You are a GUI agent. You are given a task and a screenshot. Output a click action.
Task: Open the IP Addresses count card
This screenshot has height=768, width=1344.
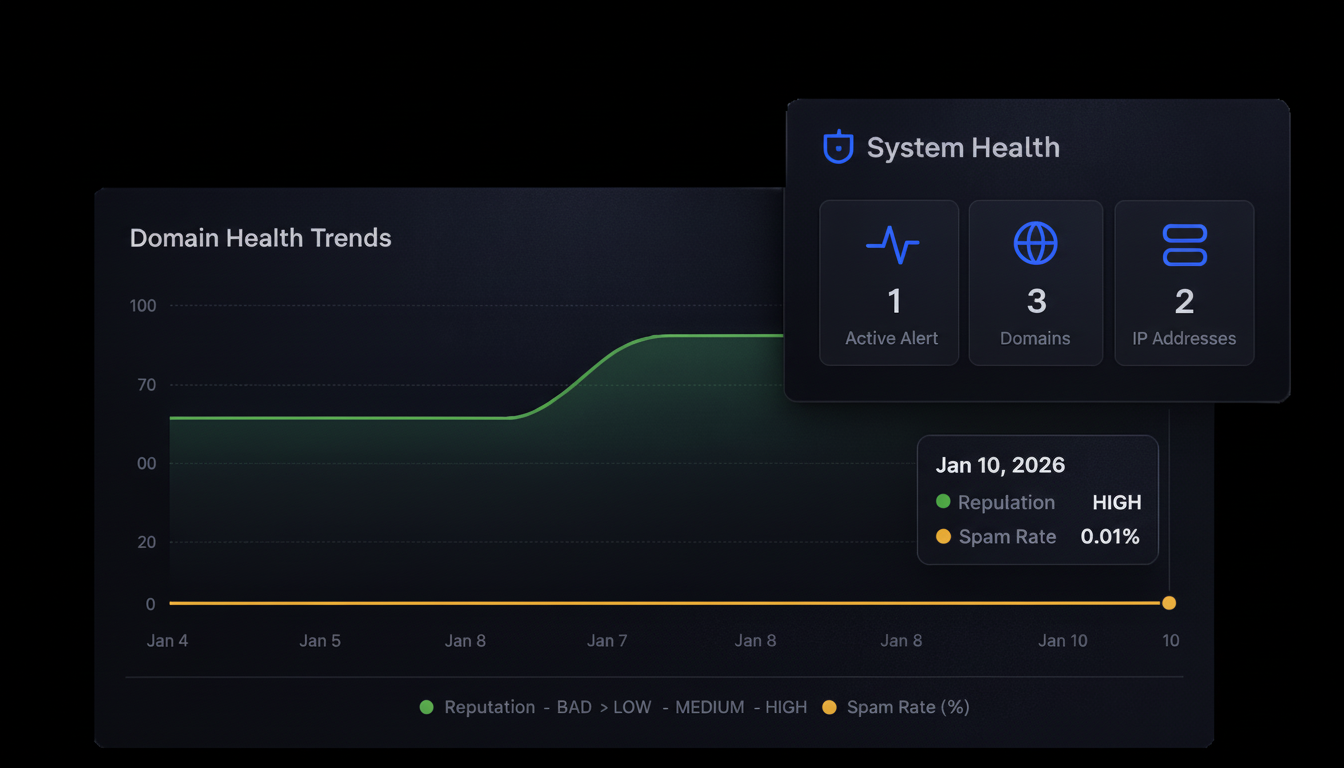tap(1184, 283)
